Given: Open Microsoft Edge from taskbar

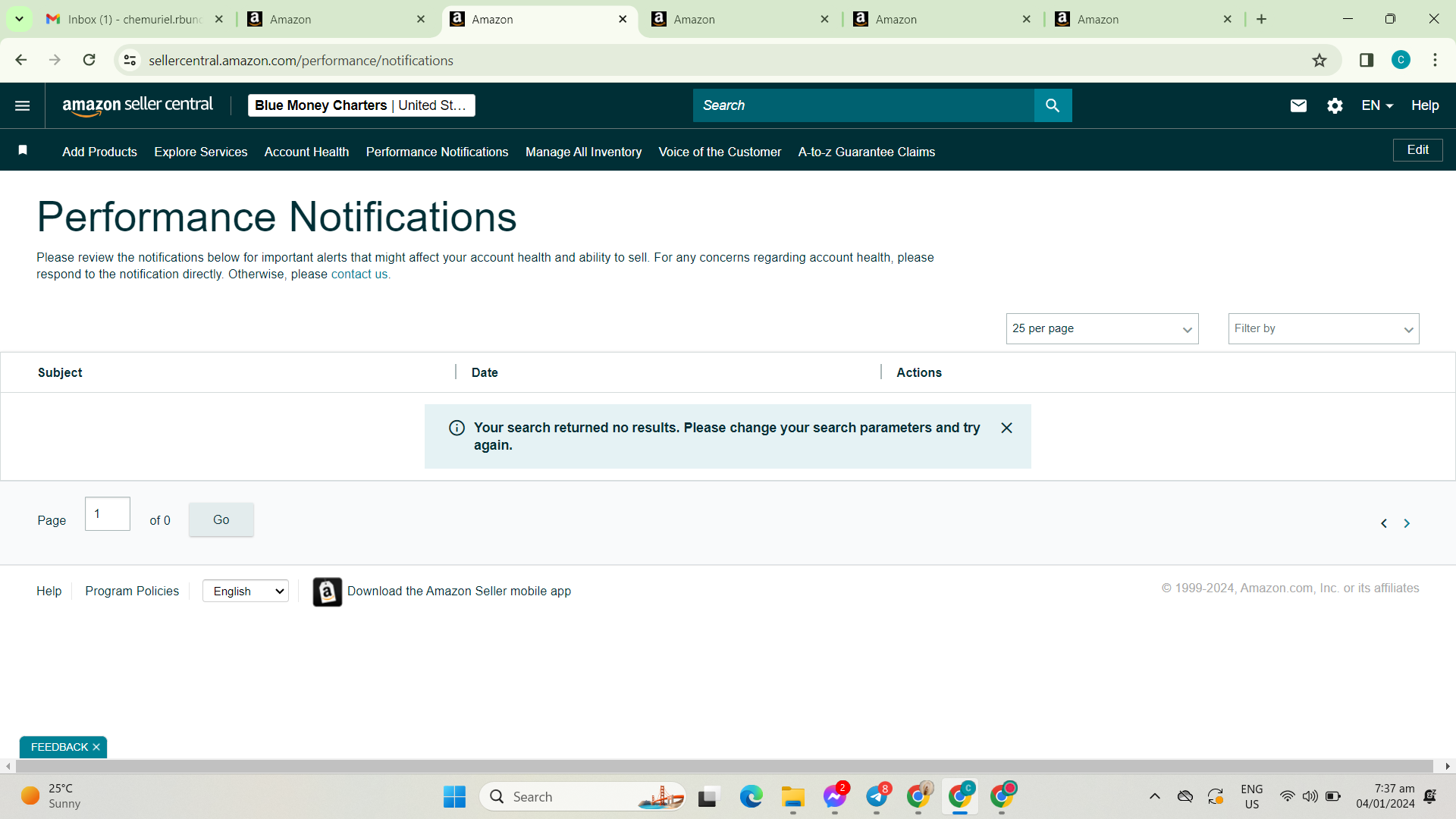Looking at the screenshot, I should [x=751, y=796].
